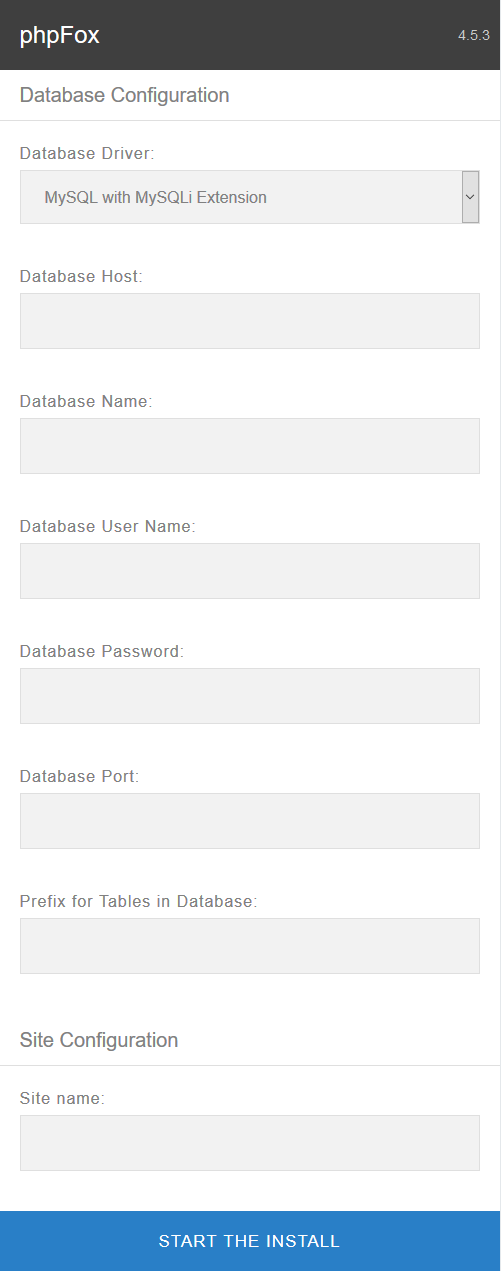
Task: Click the Database Host label text
Action: 82,276
